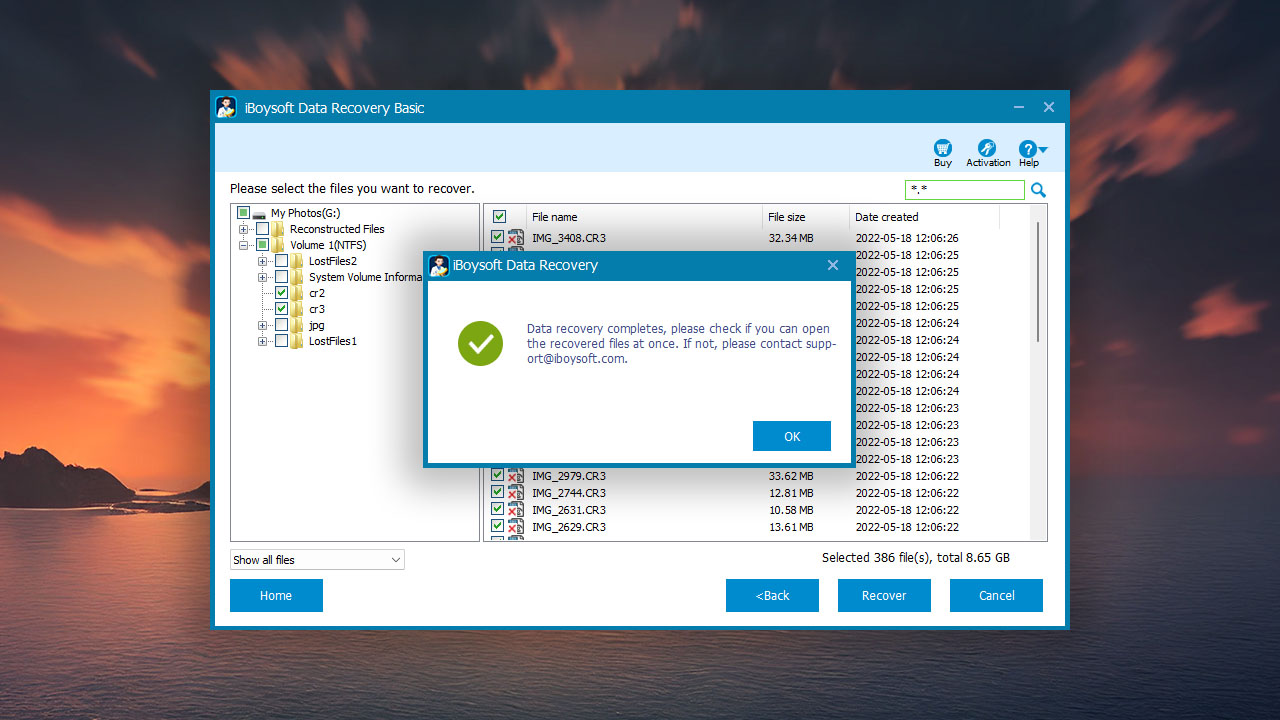Expand the Reconstructed Files tree node
Viewport: 1280px width, 720px height.
243,229
